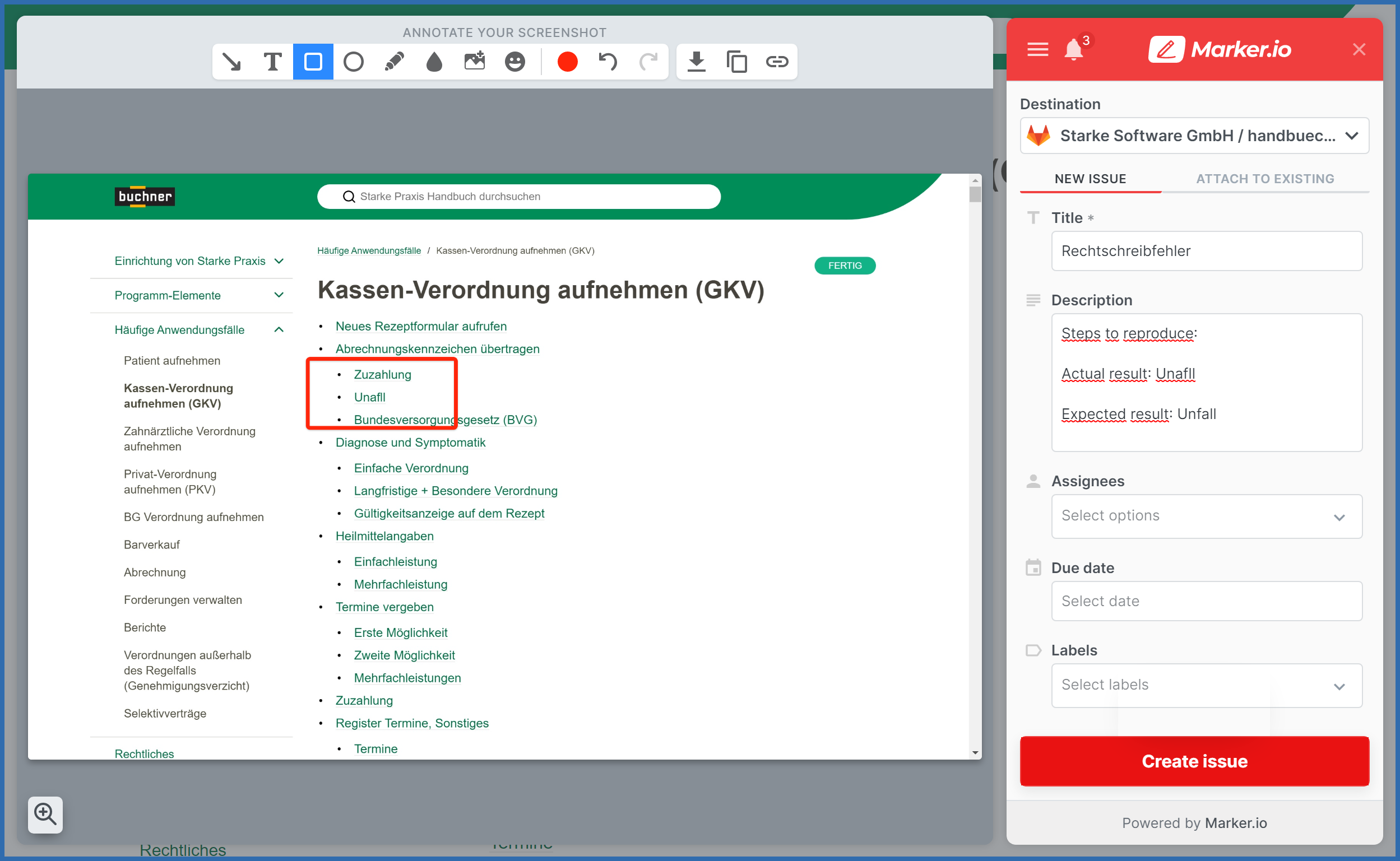Screen dimensions: 1400x861
Task: Change annotation color with red swatch
Action: 567,62
